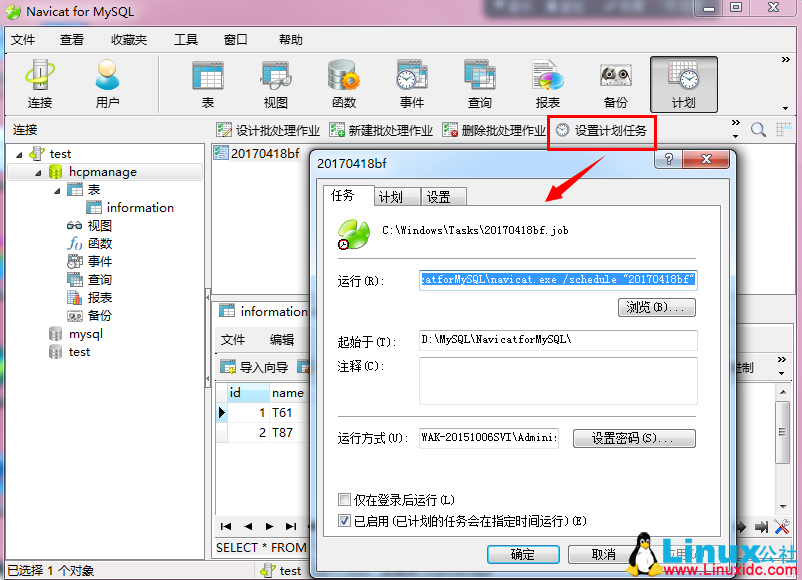Click the 浏览(B) browse button
The height and width of the screenshot is (580, 802).
click(656, 308)
